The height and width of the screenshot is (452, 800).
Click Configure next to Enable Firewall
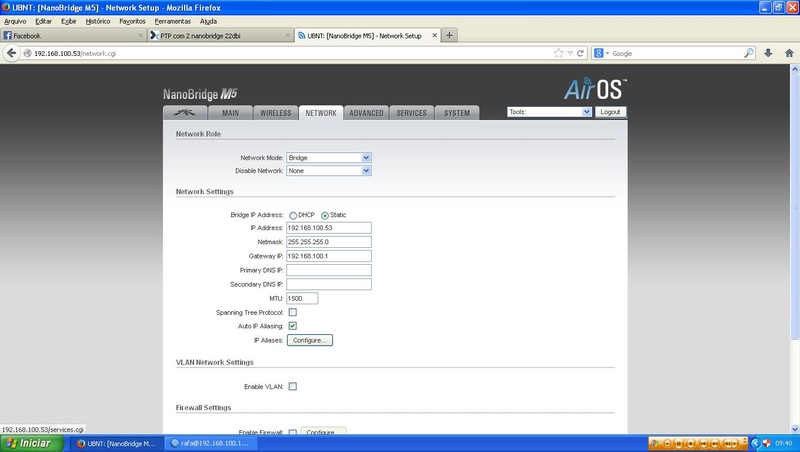(323, 432)
